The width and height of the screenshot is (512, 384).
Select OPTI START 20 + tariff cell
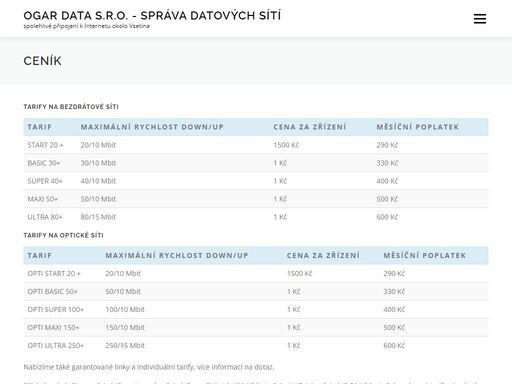click(x=54, y=274)
